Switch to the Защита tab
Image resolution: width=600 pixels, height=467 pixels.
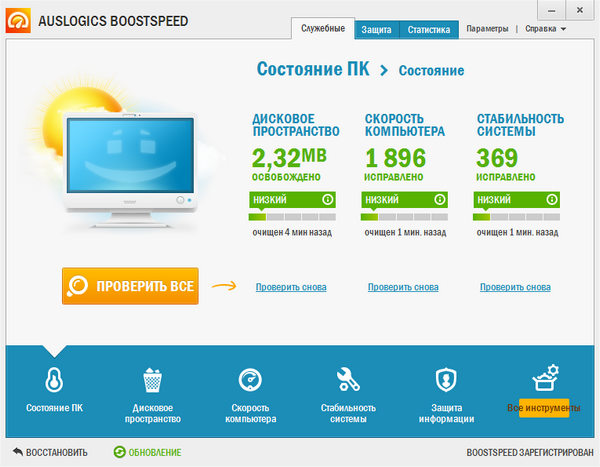(x=377, y=30)
